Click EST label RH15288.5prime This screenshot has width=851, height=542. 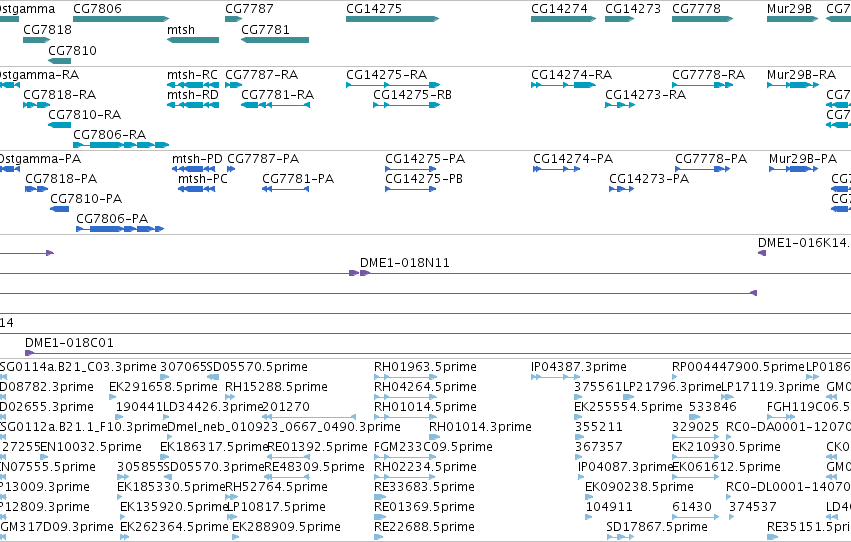coord(276,387)
